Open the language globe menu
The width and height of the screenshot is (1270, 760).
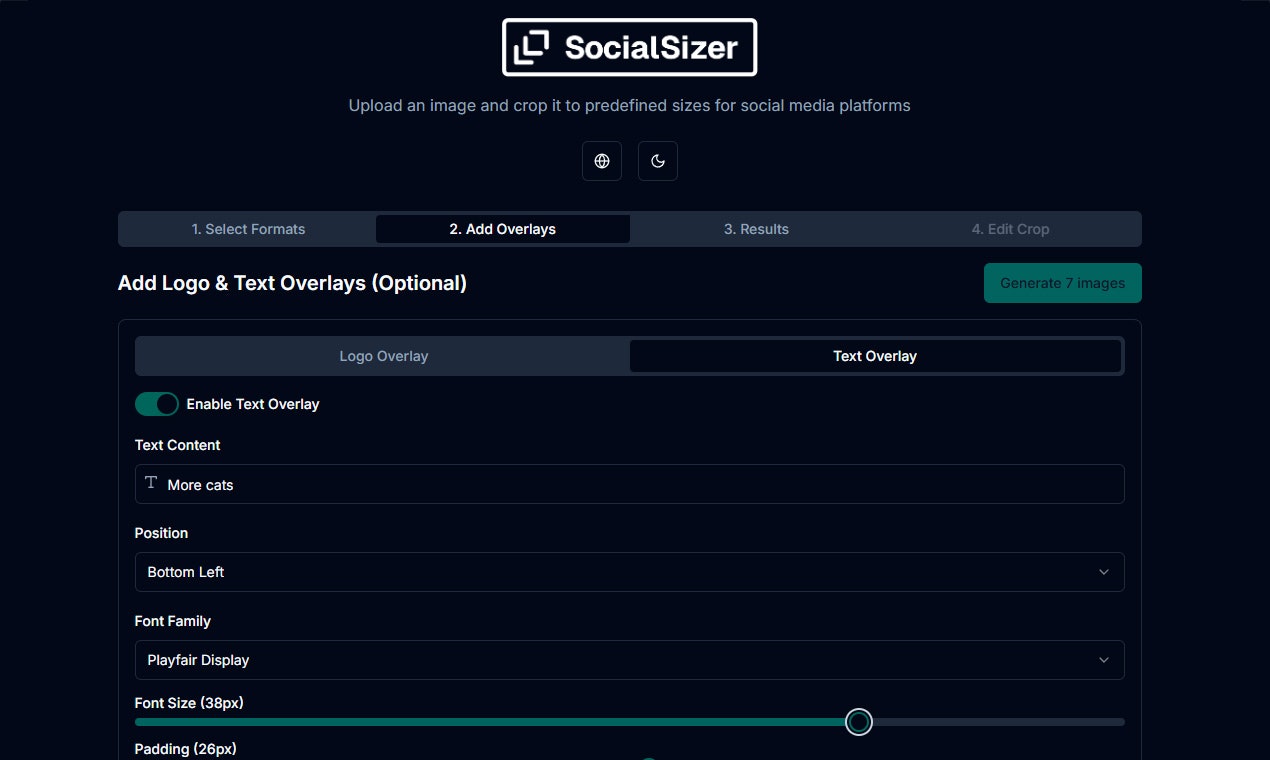click(x=602, y=161)
